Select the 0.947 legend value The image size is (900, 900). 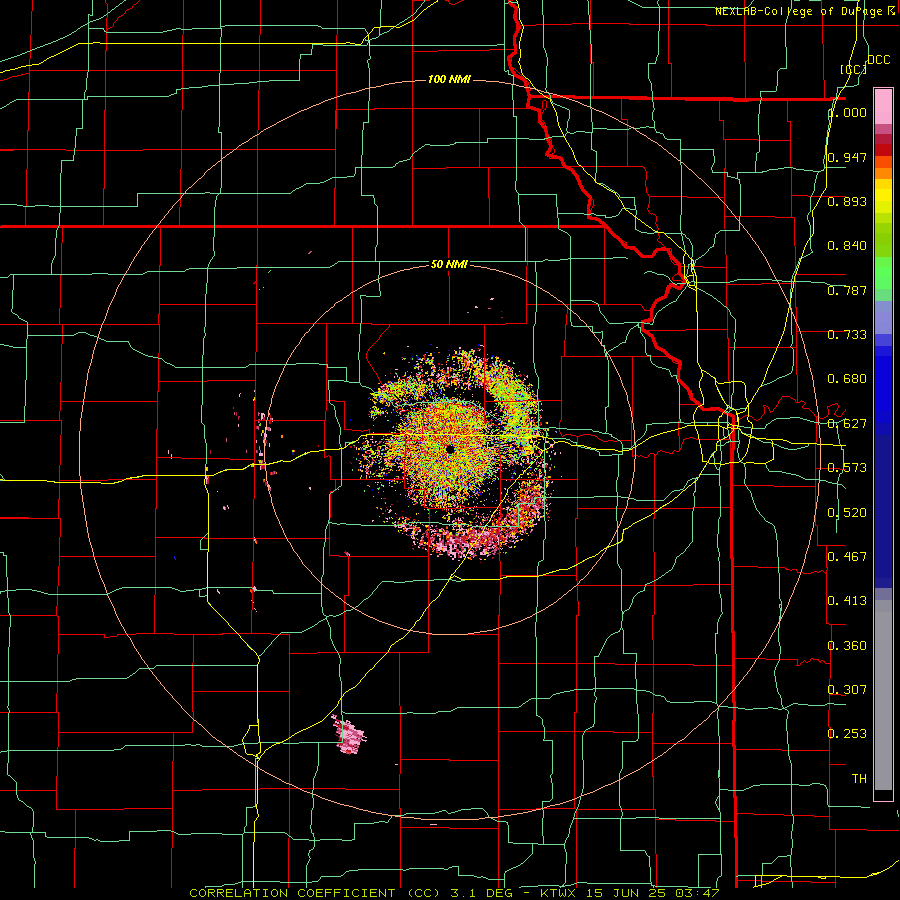[847, 157]
